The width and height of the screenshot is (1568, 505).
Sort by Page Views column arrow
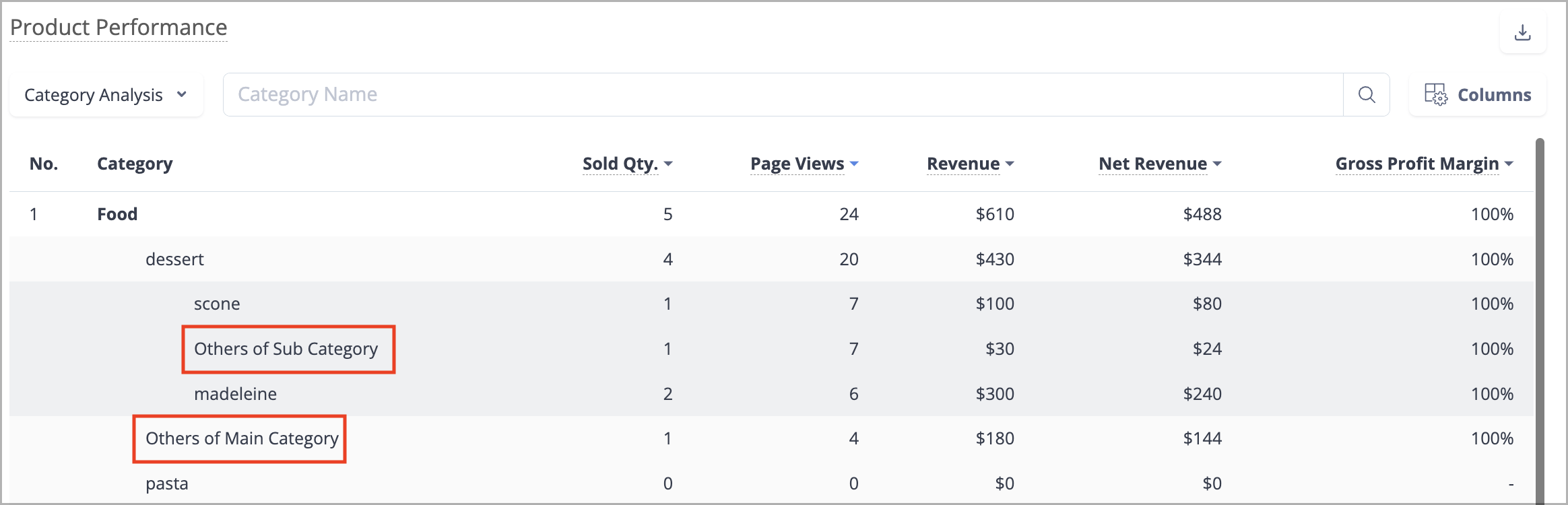[x=854, y=164]
